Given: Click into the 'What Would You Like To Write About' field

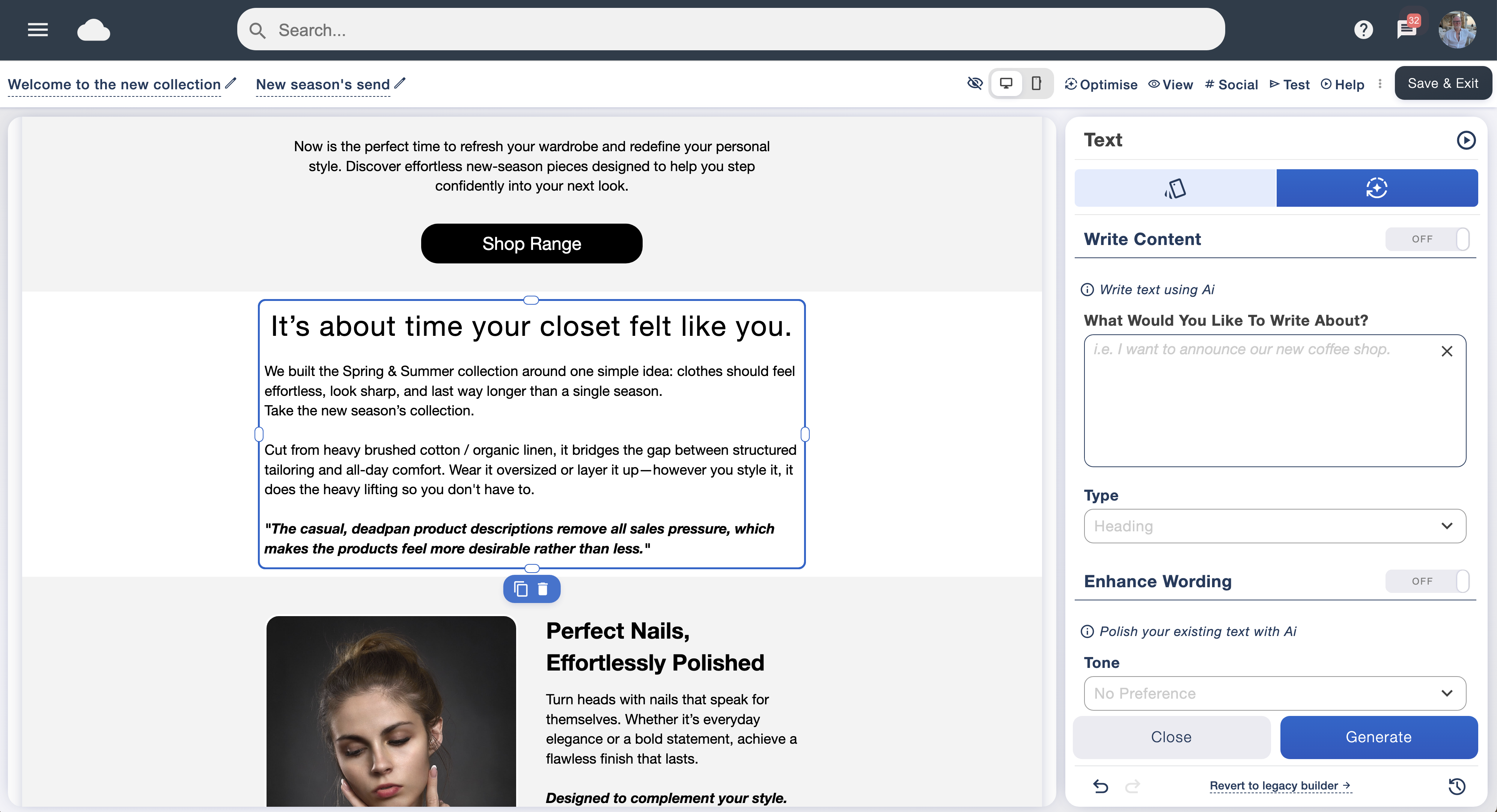Looking at the screenshot, I should pos(1274,401).
